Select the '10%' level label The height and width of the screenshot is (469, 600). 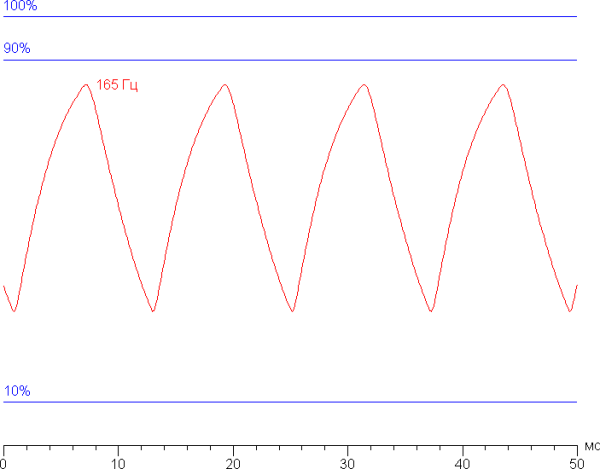point(17,391)
